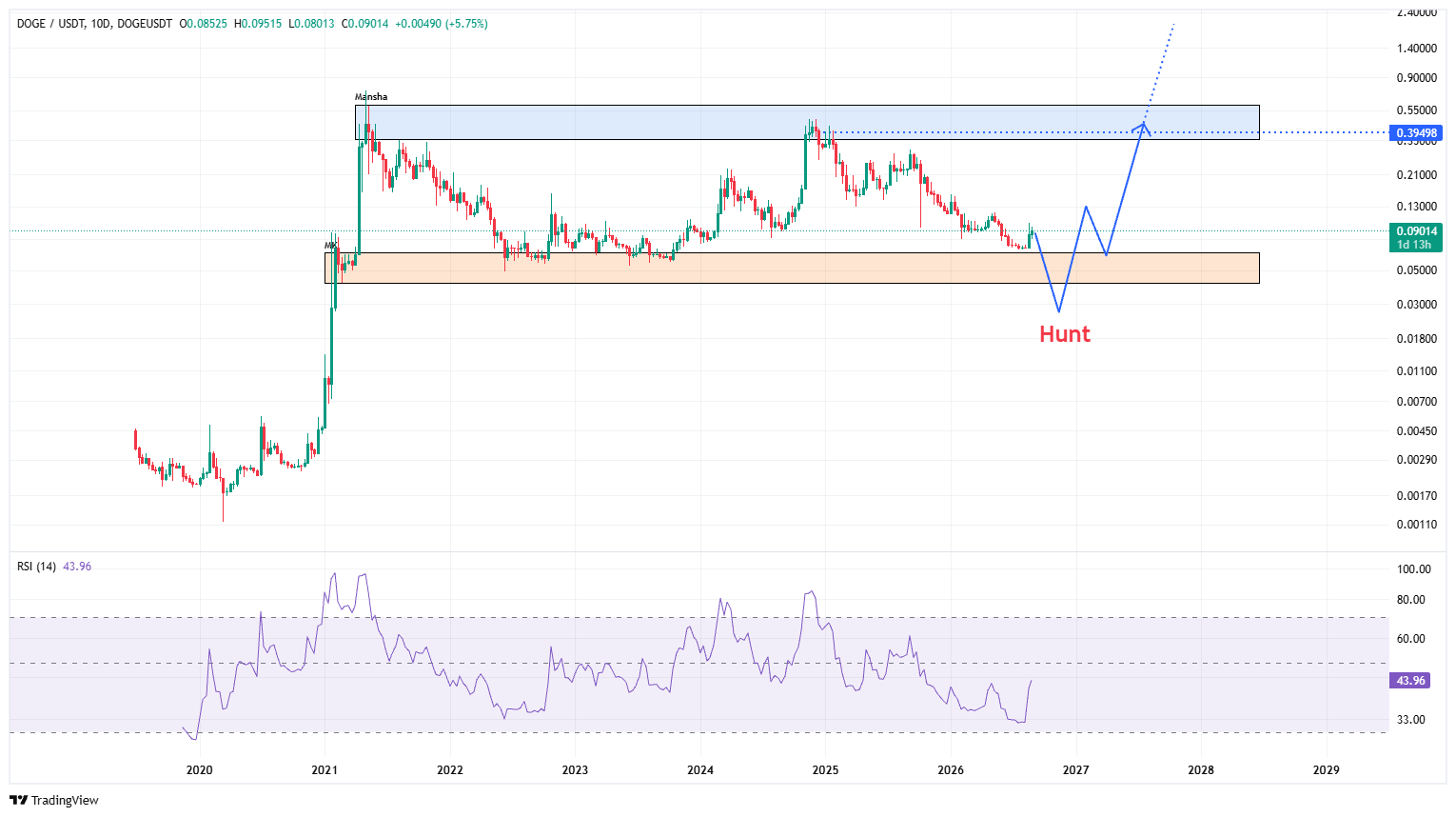Click the 2026 label on the time axis
Image resolution: width=1456 pixels, height=817 pixels.
[x=951, y=770]
